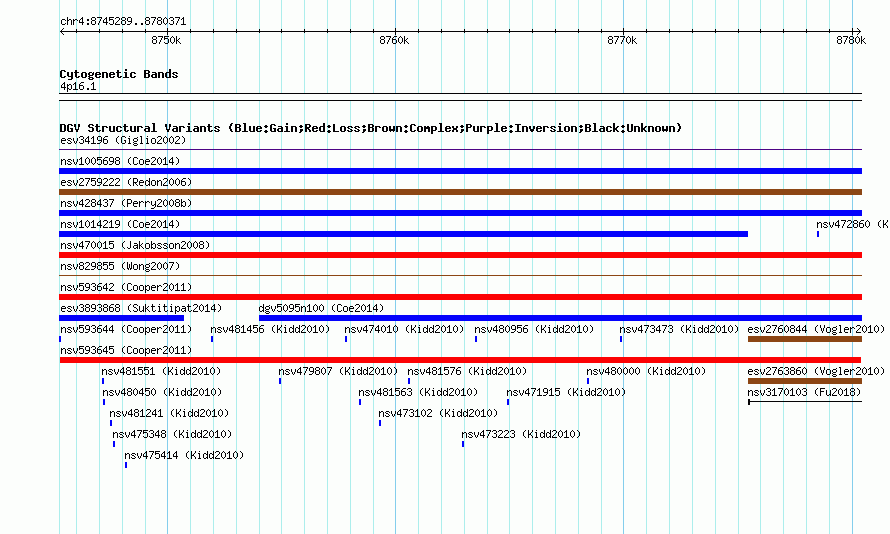Click the chr4:8745289..8780371 coordinate label

coord(123,21)
